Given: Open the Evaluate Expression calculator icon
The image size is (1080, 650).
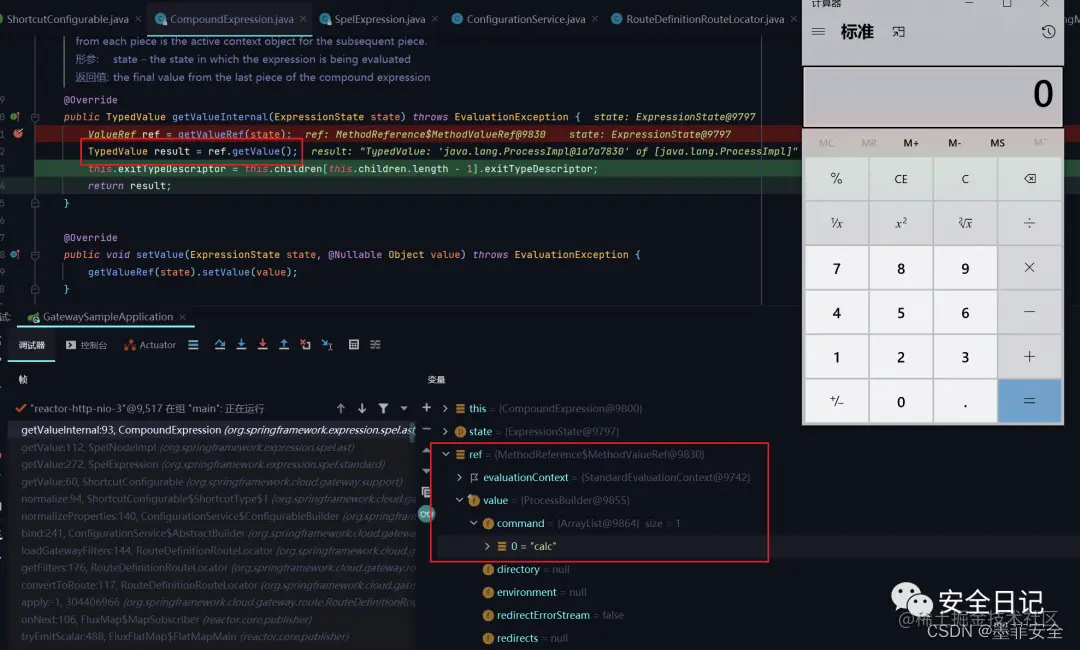Looking at the screenshot, I should click(x=353, y=344).
